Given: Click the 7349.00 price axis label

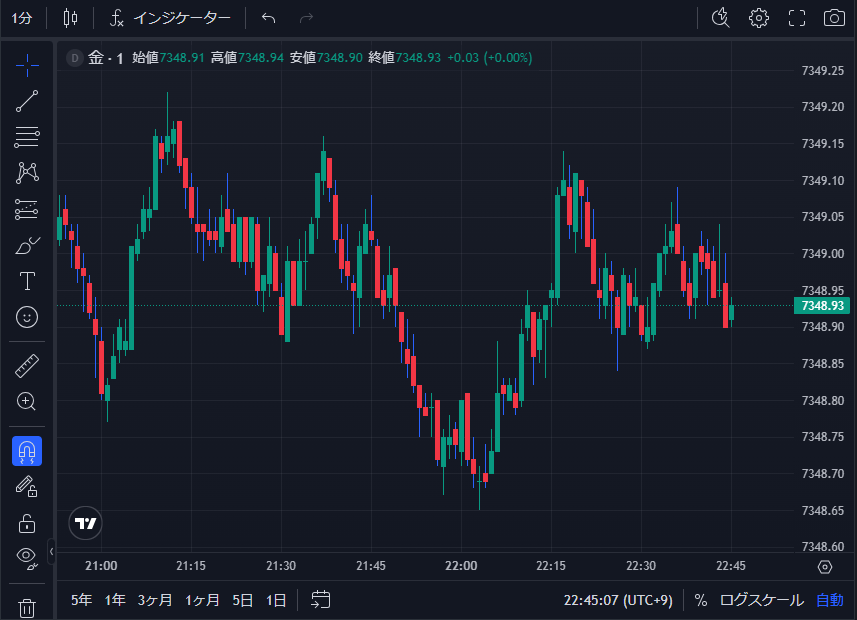Looking at the screenshot, I should click(823, 254).
